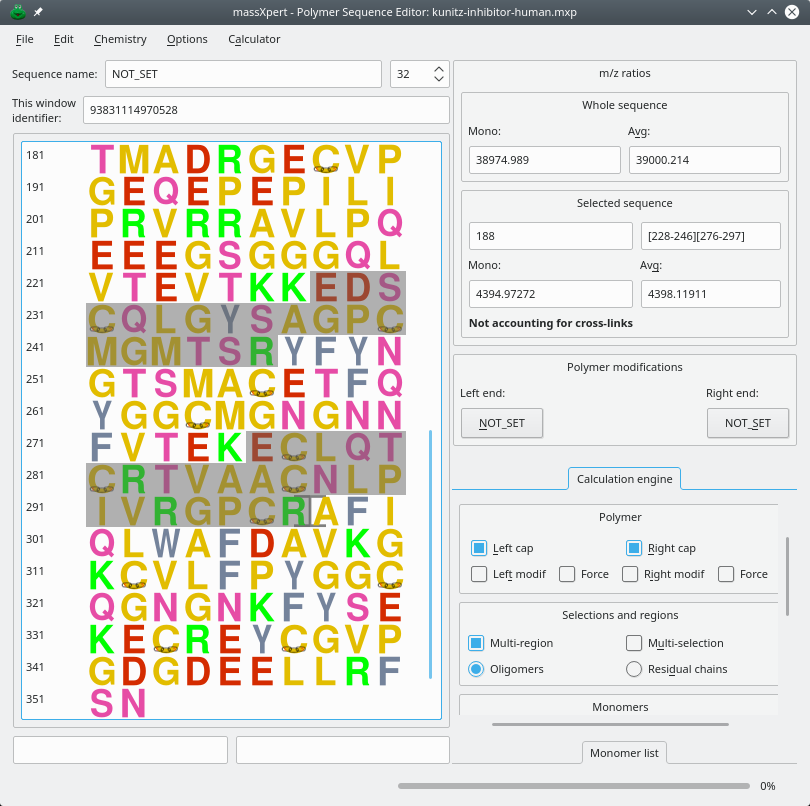
Task: Open the Chemistry menu
Action: (120, 39)
